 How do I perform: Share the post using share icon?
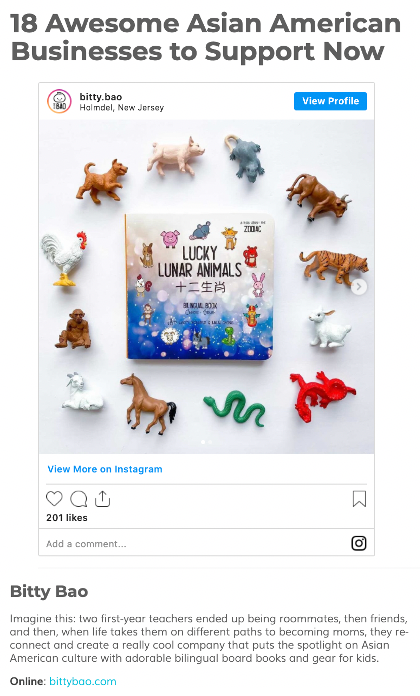click(x=103, y=498)
